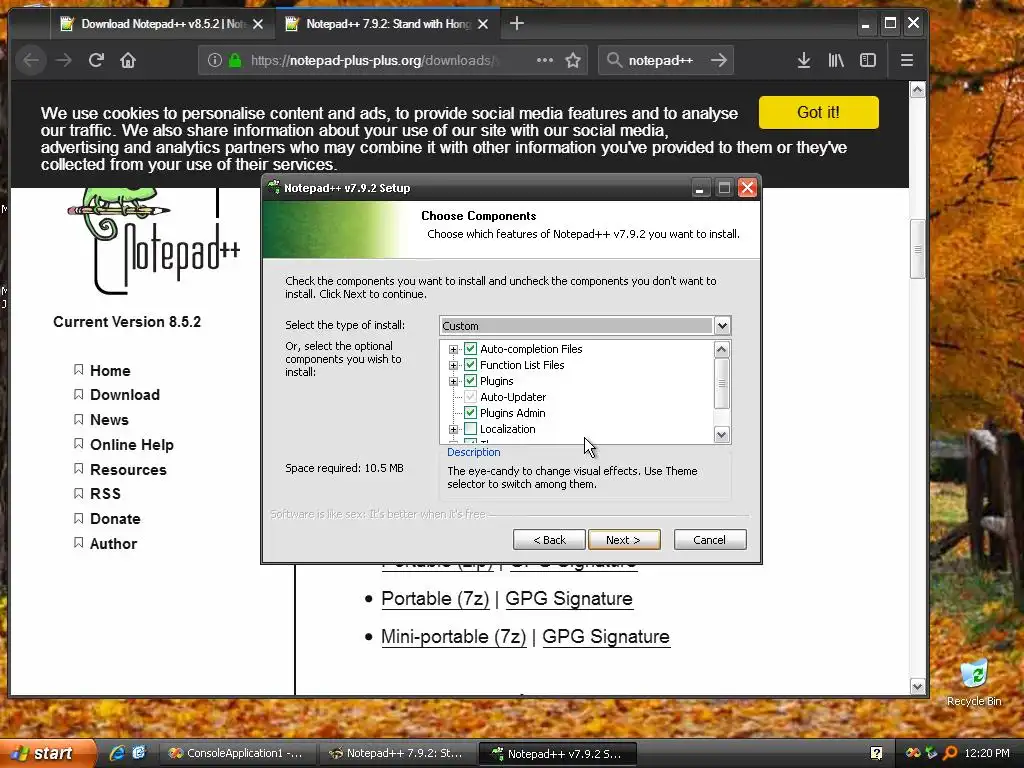Open the Home sidebar link
The image size is (1024, 768).
click(x=110, y=371)
